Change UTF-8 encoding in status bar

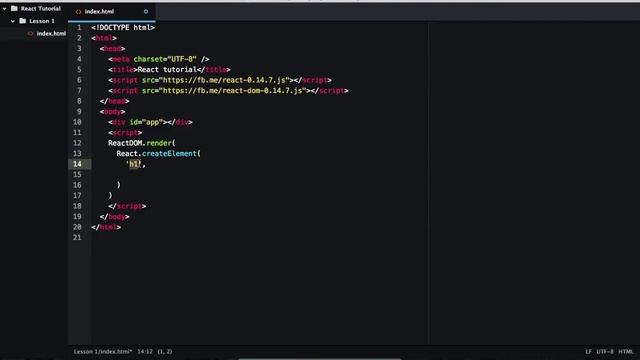click(x=605, y=351)
